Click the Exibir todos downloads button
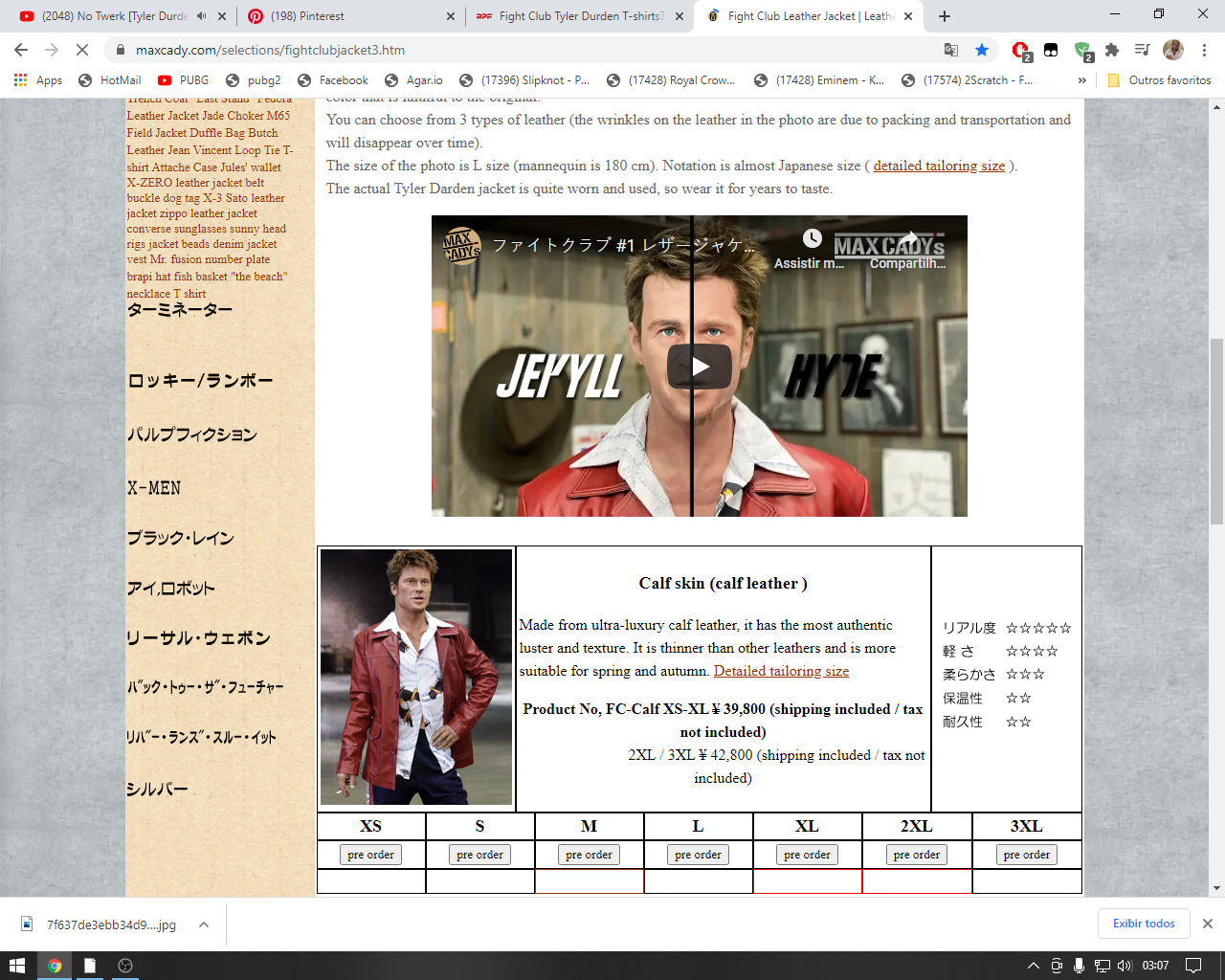The image size is (1225, 980). [1144, 924]
